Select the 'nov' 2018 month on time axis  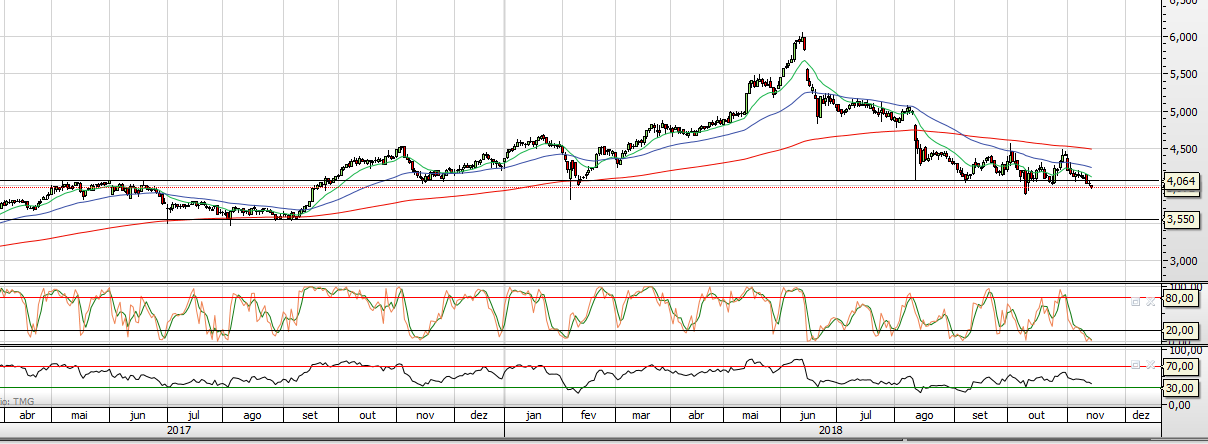click(1095, 415)
